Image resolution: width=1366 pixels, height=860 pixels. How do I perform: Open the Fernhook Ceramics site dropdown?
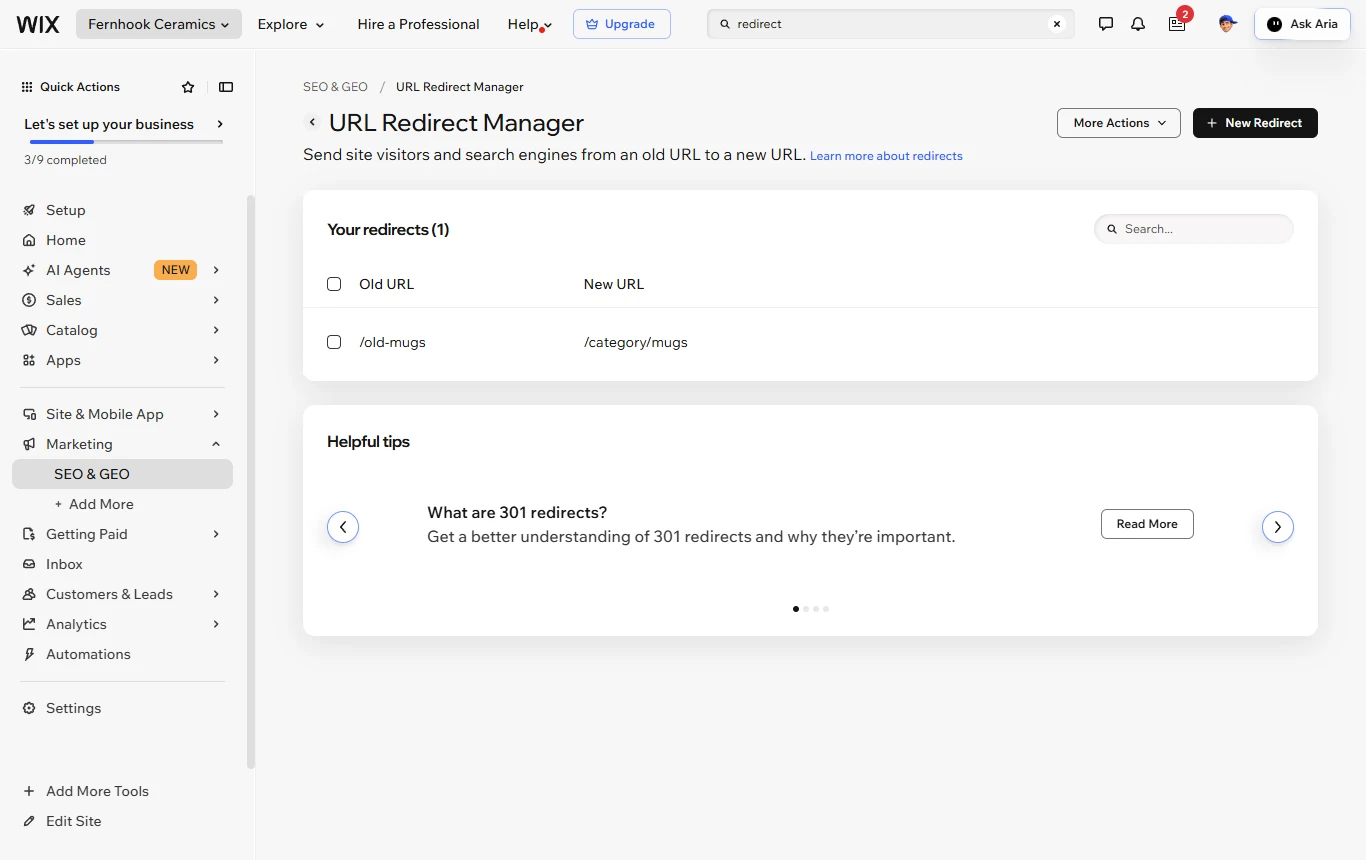(x=159, y=24)
